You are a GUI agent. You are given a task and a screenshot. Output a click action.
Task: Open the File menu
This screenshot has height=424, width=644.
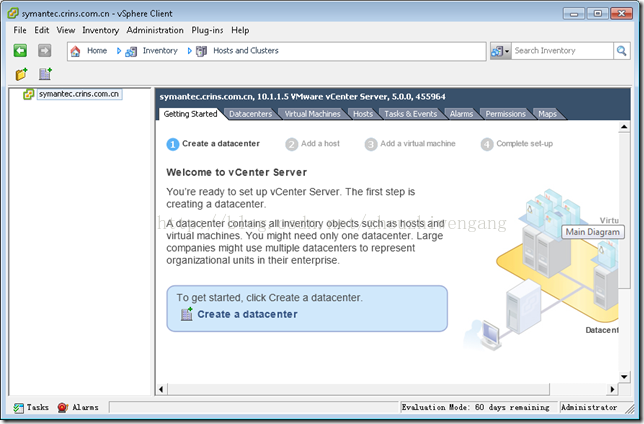(x=20, y=30)
